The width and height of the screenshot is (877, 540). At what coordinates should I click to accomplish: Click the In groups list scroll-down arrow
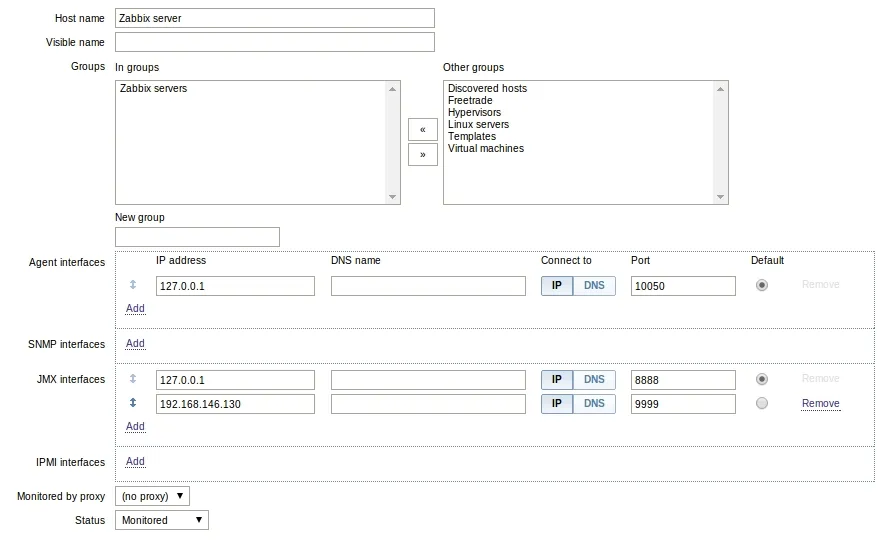click(x=392, y=197)
